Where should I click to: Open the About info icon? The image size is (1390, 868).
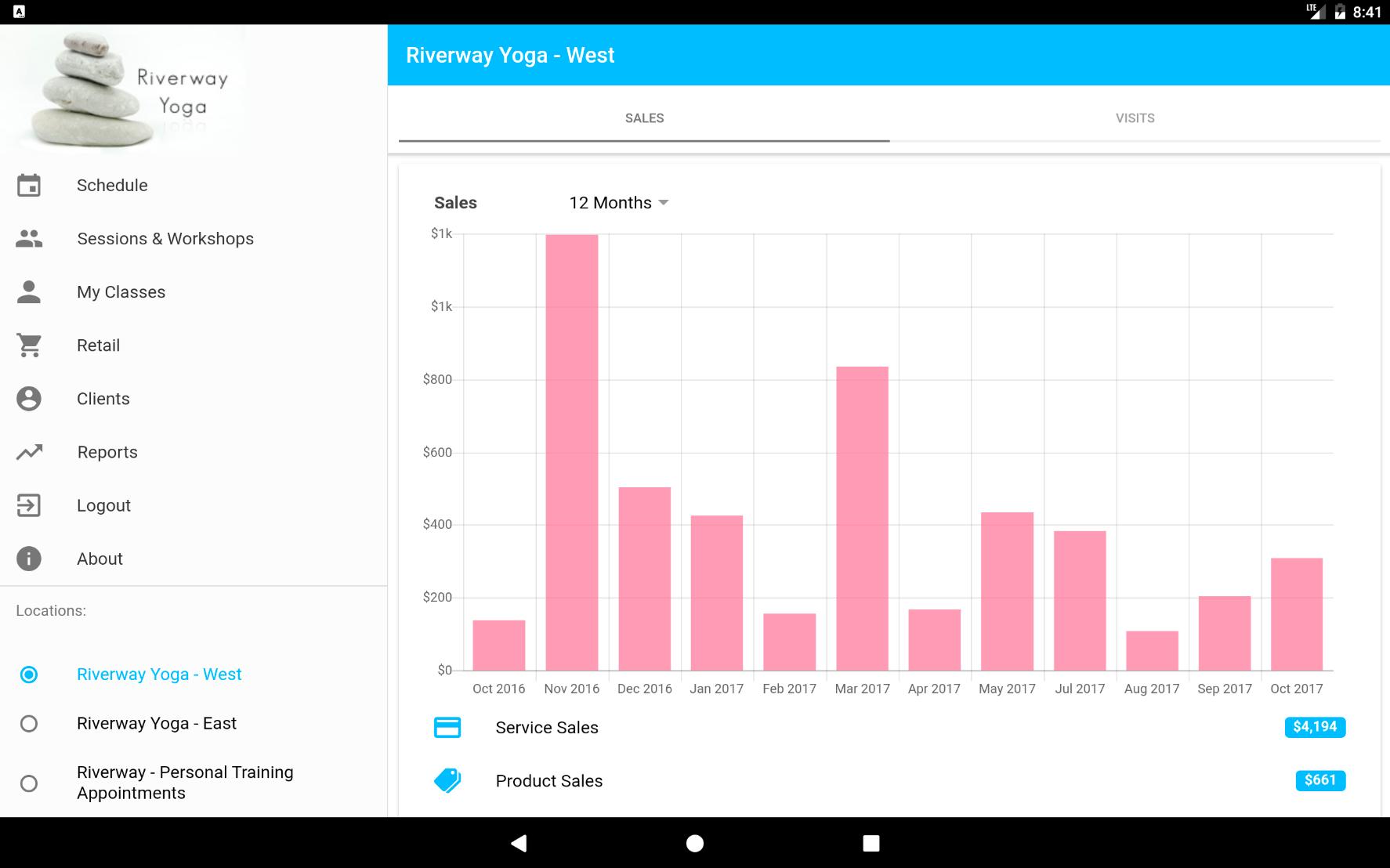pyautogui.click(x=29, y=559)
